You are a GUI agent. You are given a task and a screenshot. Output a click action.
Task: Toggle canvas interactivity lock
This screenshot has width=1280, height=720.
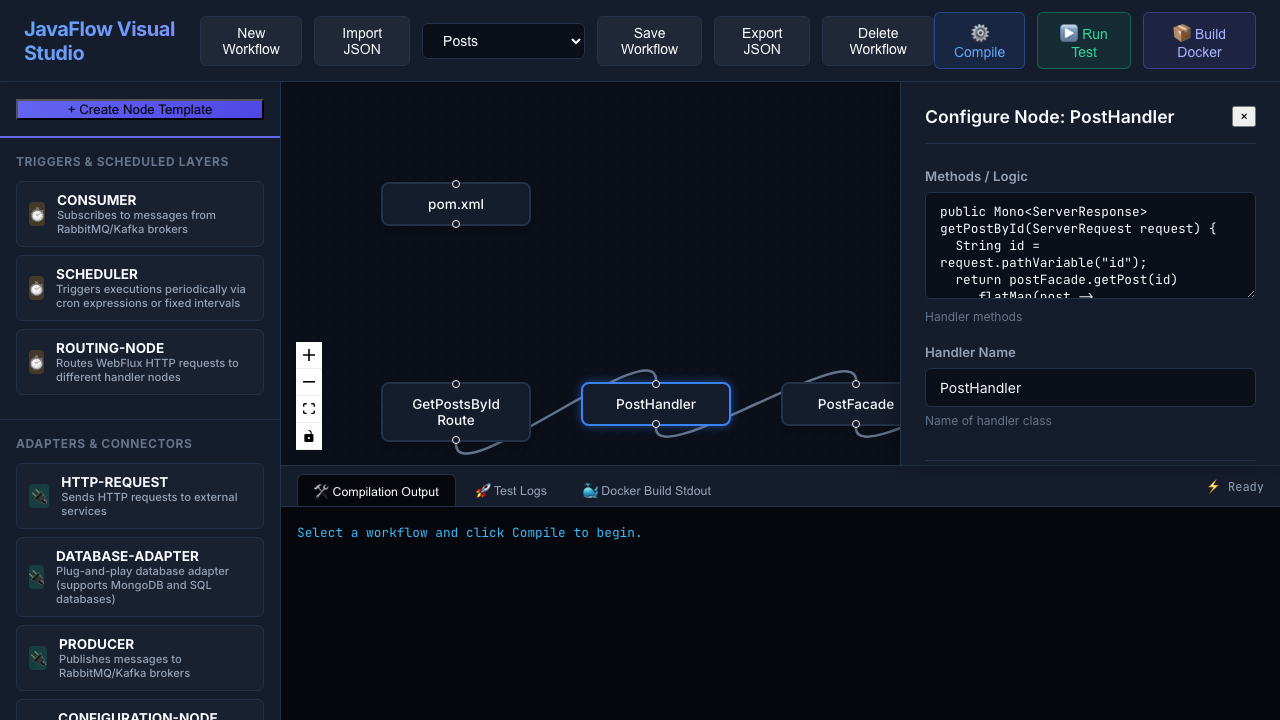click(x=309, y=436)
